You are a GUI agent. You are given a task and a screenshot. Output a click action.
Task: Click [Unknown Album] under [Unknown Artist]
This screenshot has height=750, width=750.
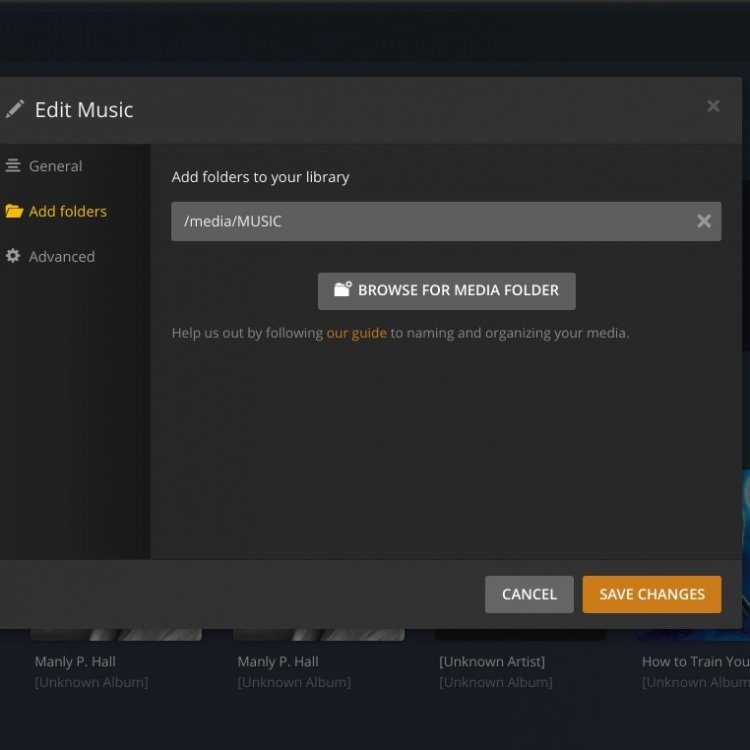496,682
